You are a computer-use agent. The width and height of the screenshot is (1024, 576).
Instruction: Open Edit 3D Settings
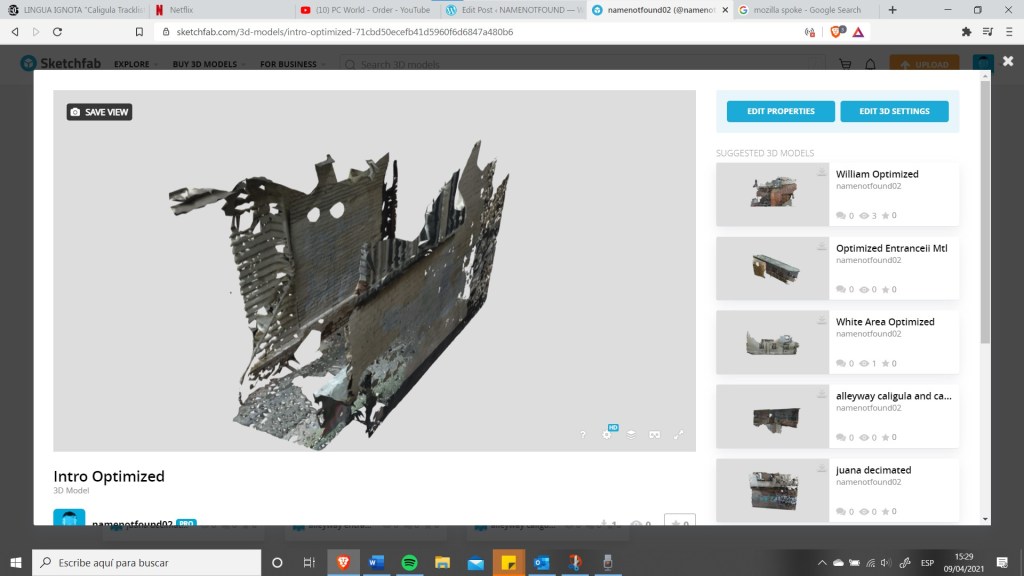coord(894,111)
